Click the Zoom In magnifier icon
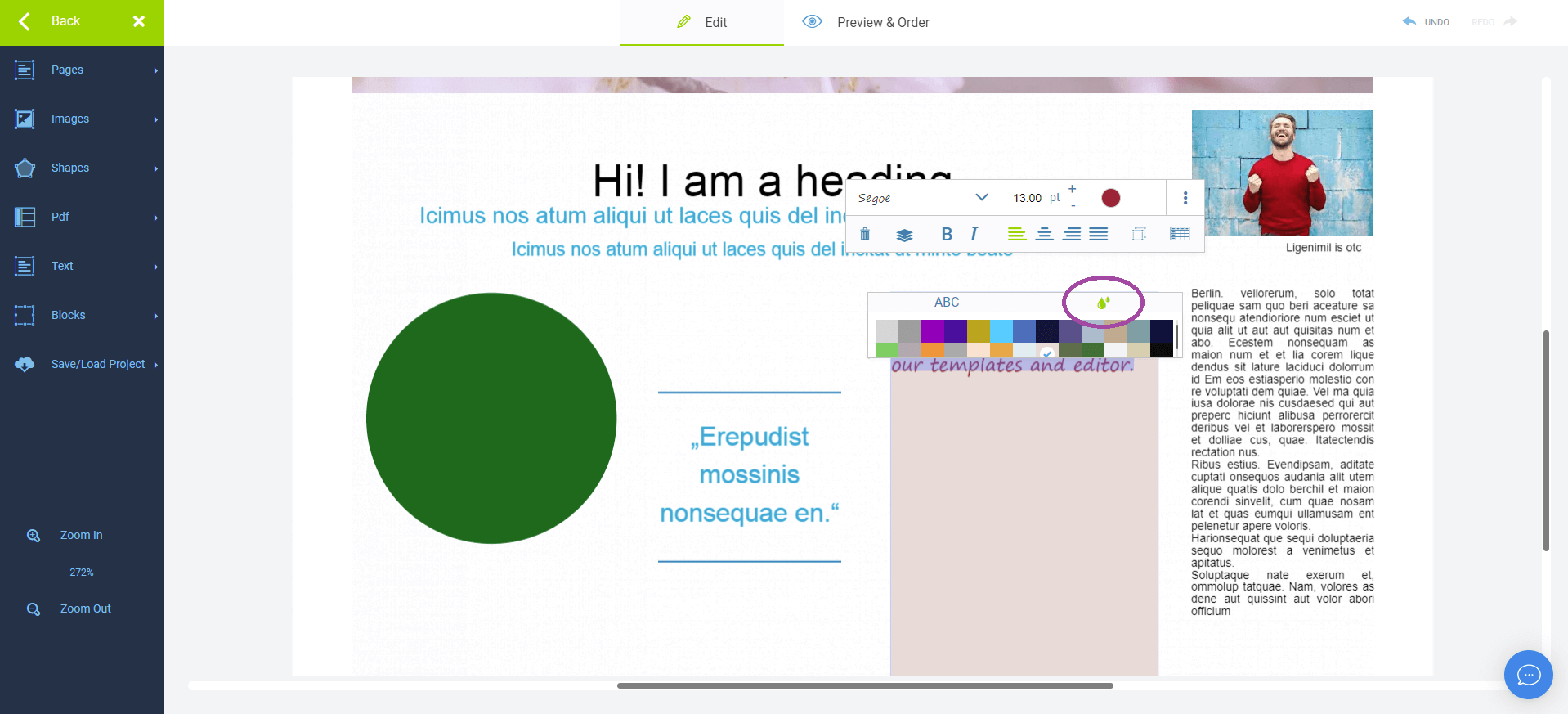This screenshot has width=1568, height=714. (x=34, y=536)
